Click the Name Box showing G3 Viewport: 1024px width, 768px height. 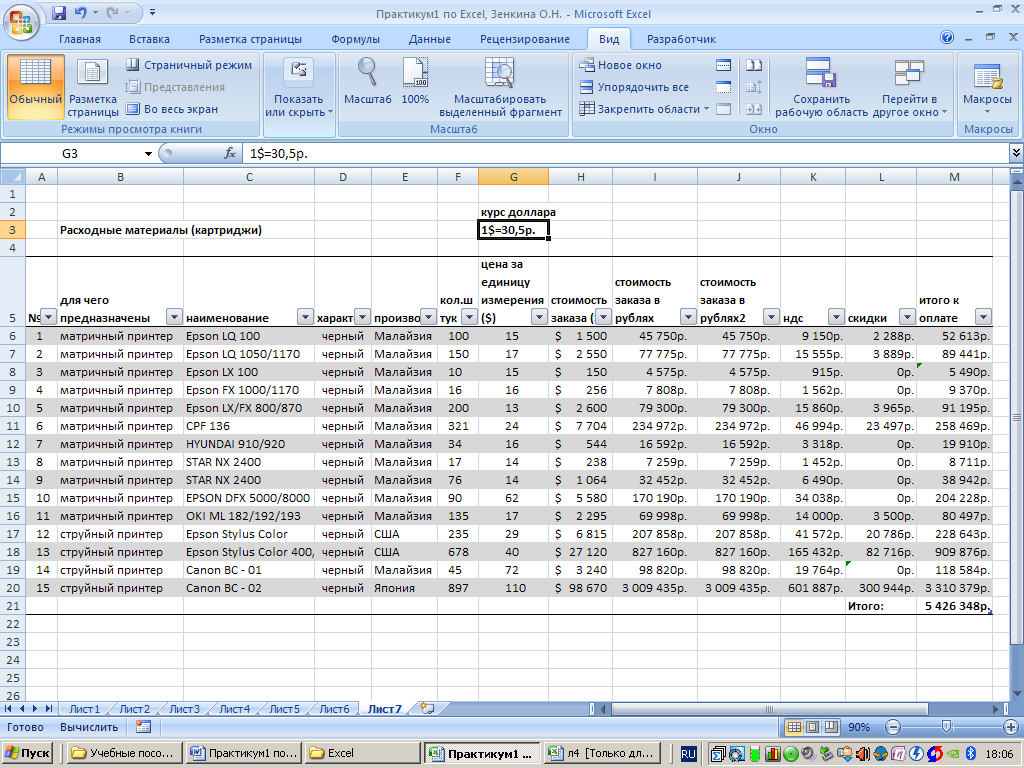70,153
